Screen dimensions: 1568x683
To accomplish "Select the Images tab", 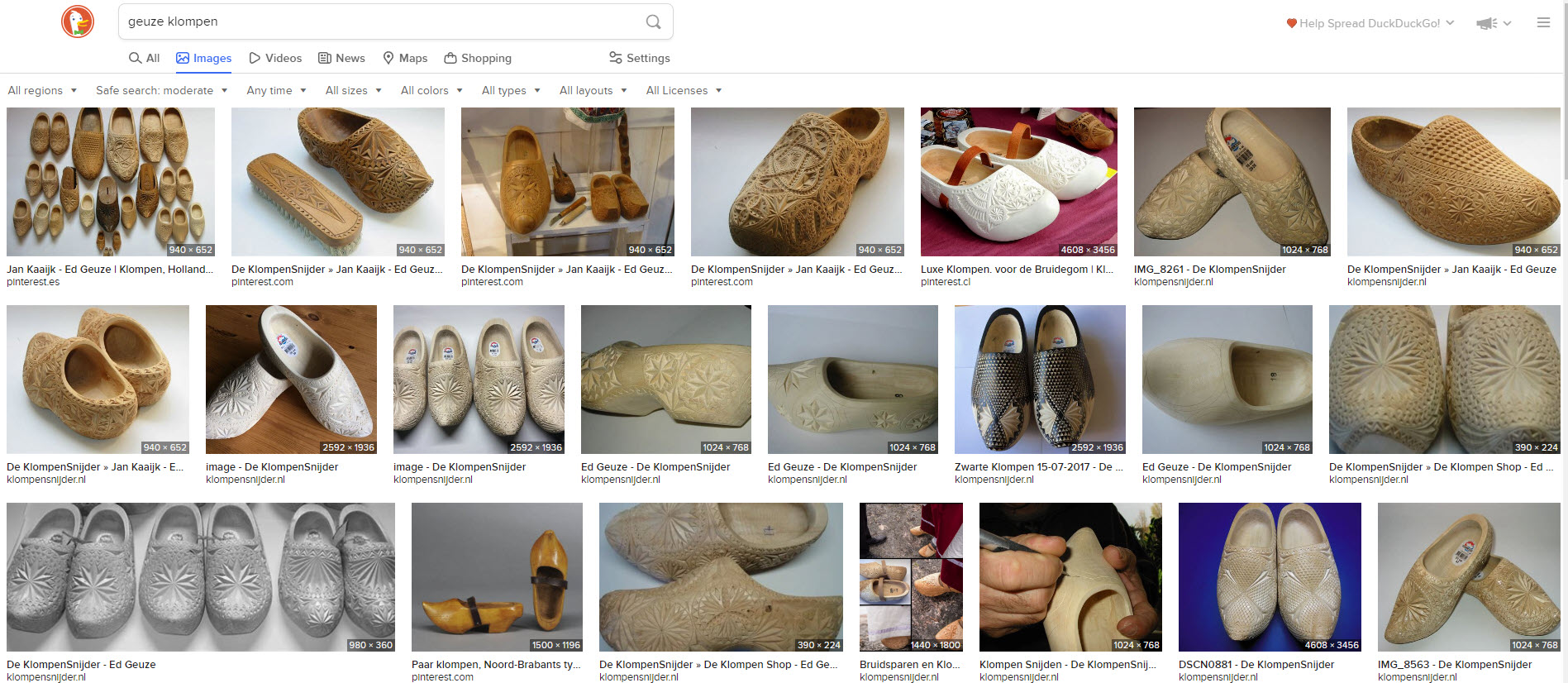I will (x=203, y=58).
